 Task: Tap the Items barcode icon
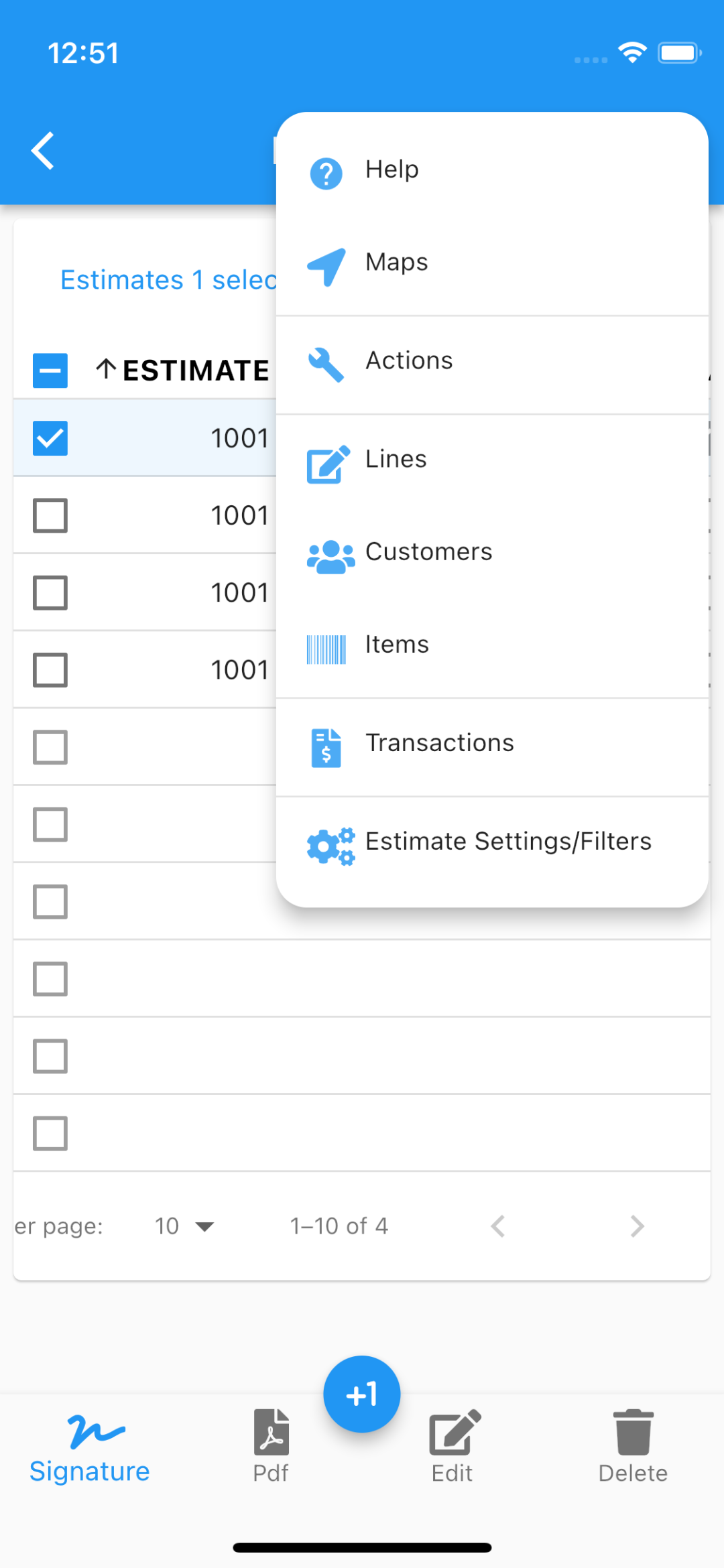326,649
